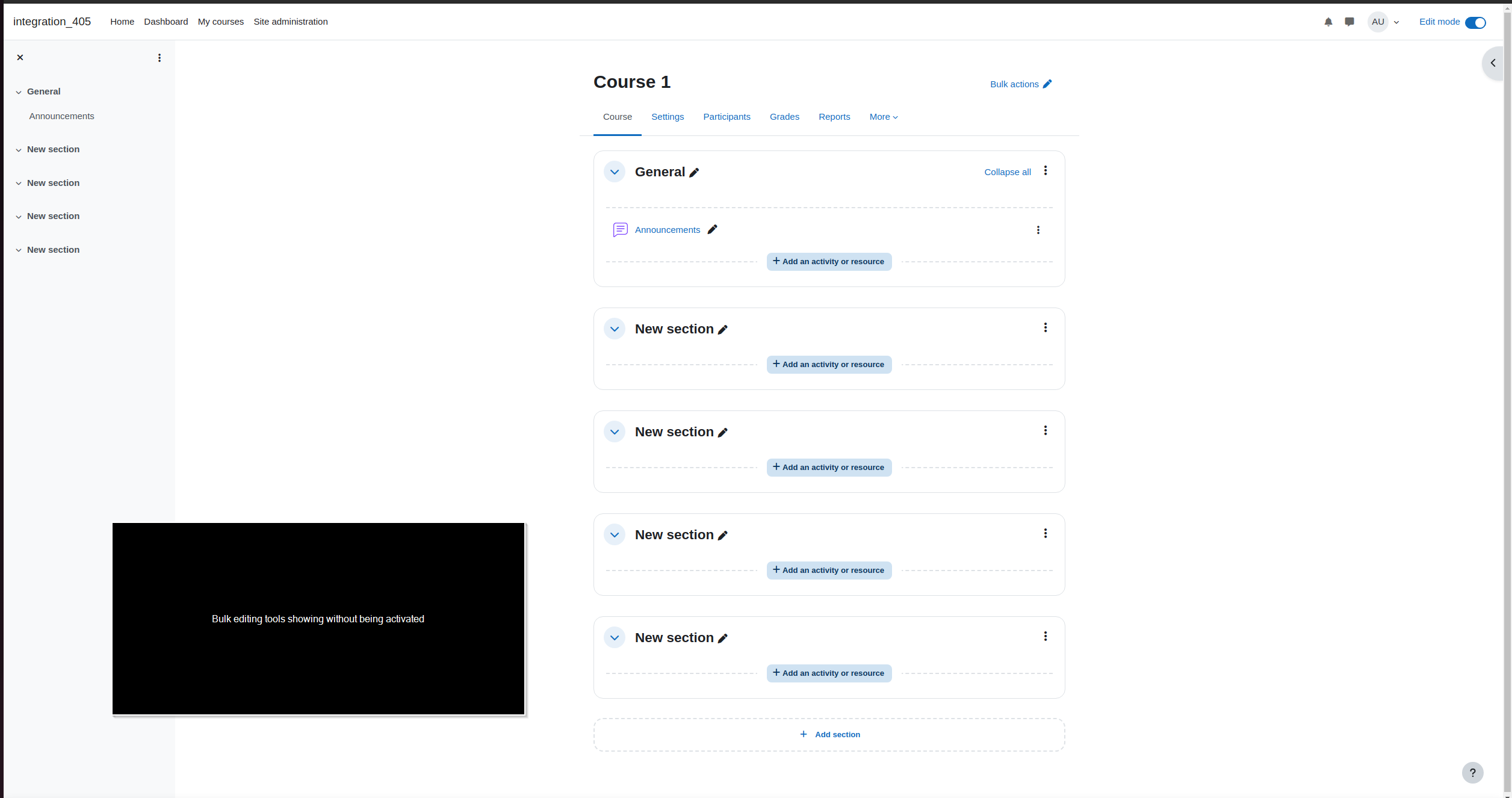Select second New section in course index
This screenshot has height=798, width=1512.
[x=53, y=183]
